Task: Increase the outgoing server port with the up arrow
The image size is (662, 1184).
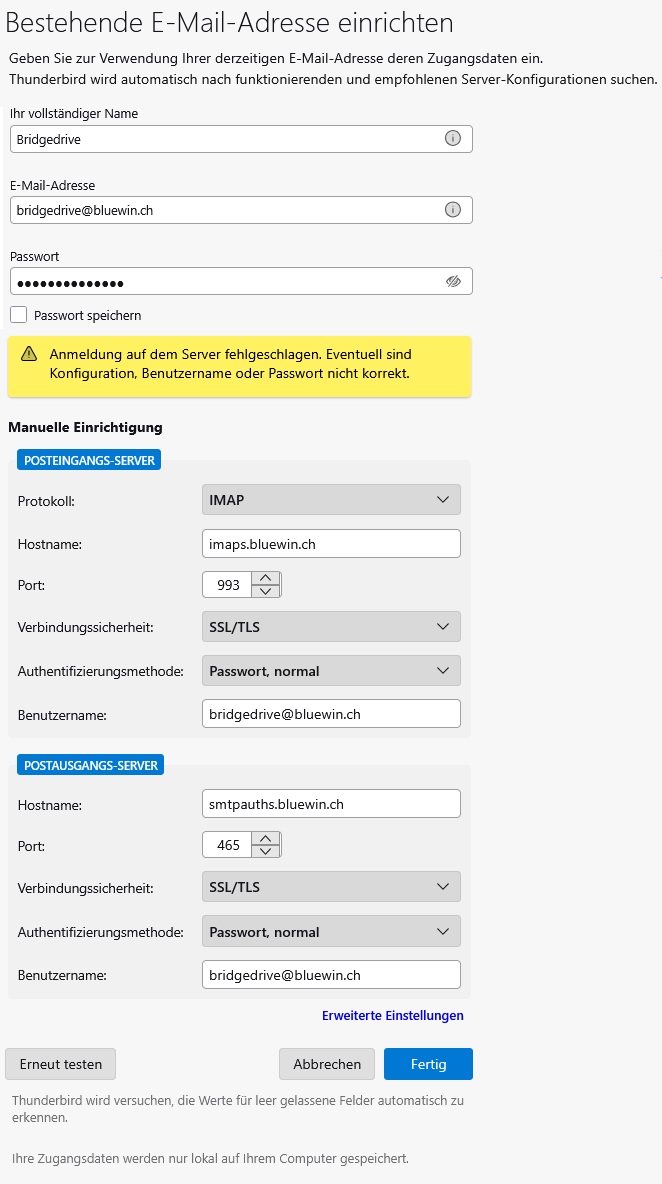Action: 265,839
